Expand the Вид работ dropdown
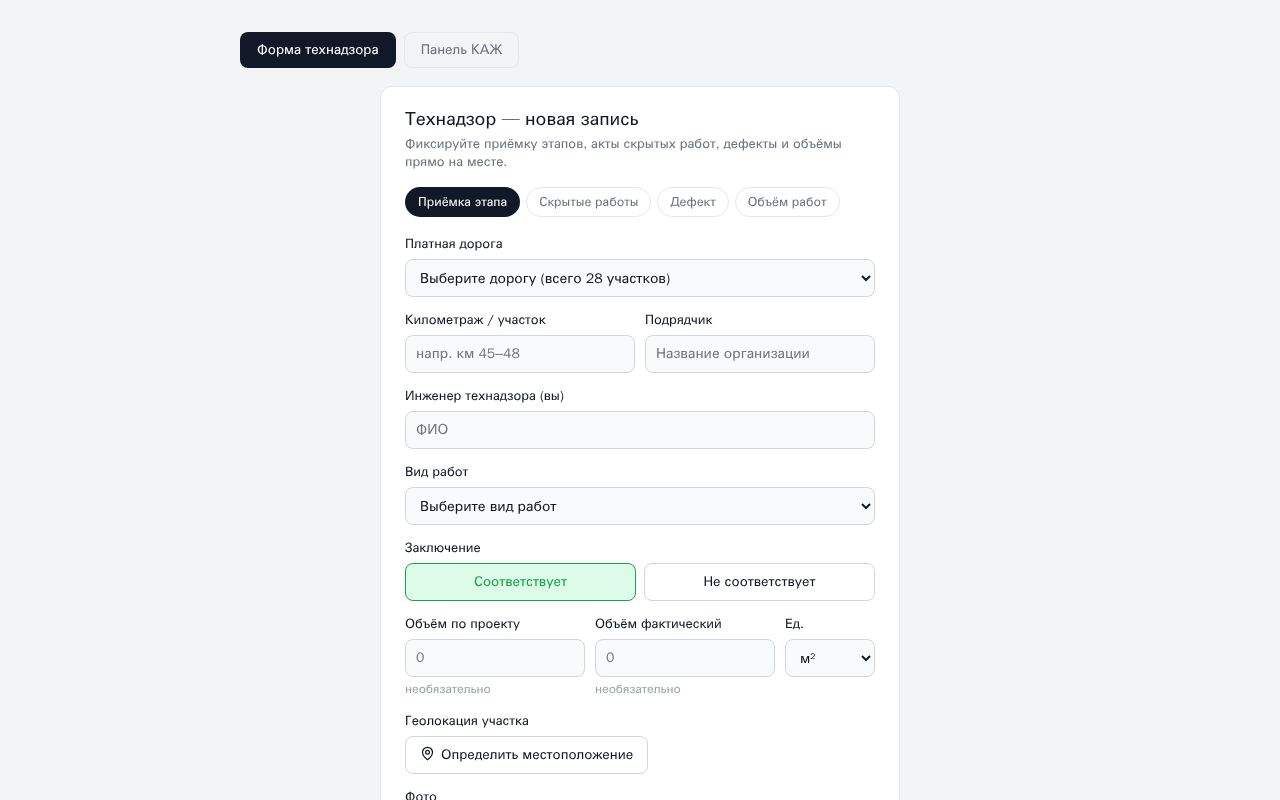 (640, 506)
